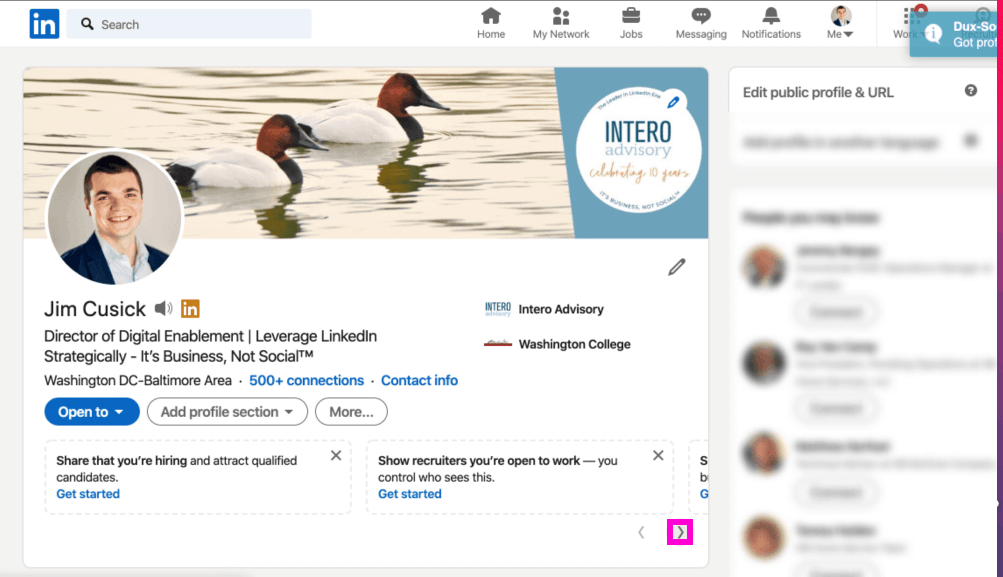View Jim's 500+ connections
This screenshot has width=1003, height=577.
[306, 380]
